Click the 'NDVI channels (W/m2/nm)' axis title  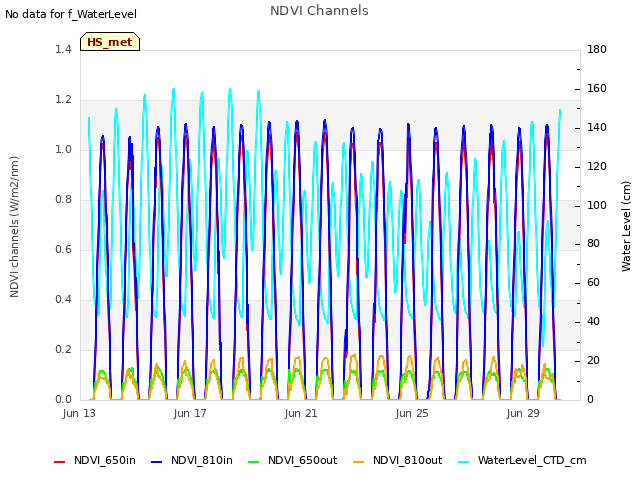coord(14,227)
